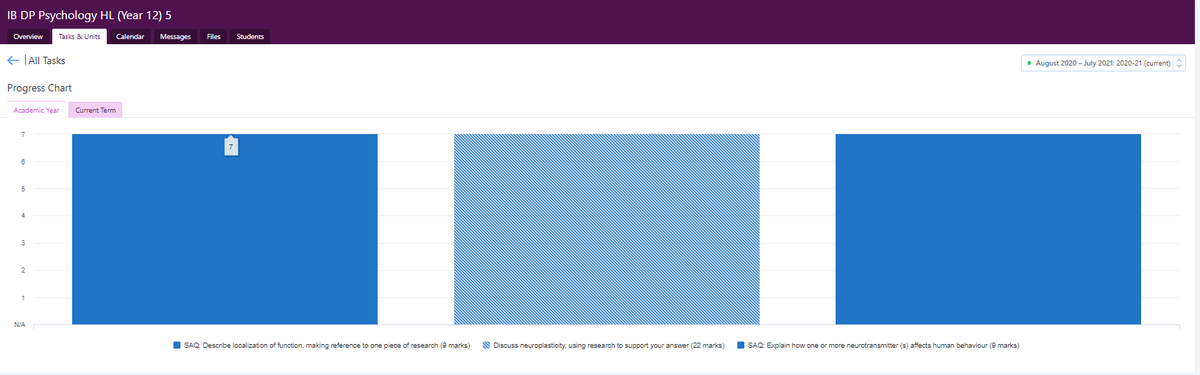Toggle legend swatch for SAQ neurotransmitter task

point(740,345)
